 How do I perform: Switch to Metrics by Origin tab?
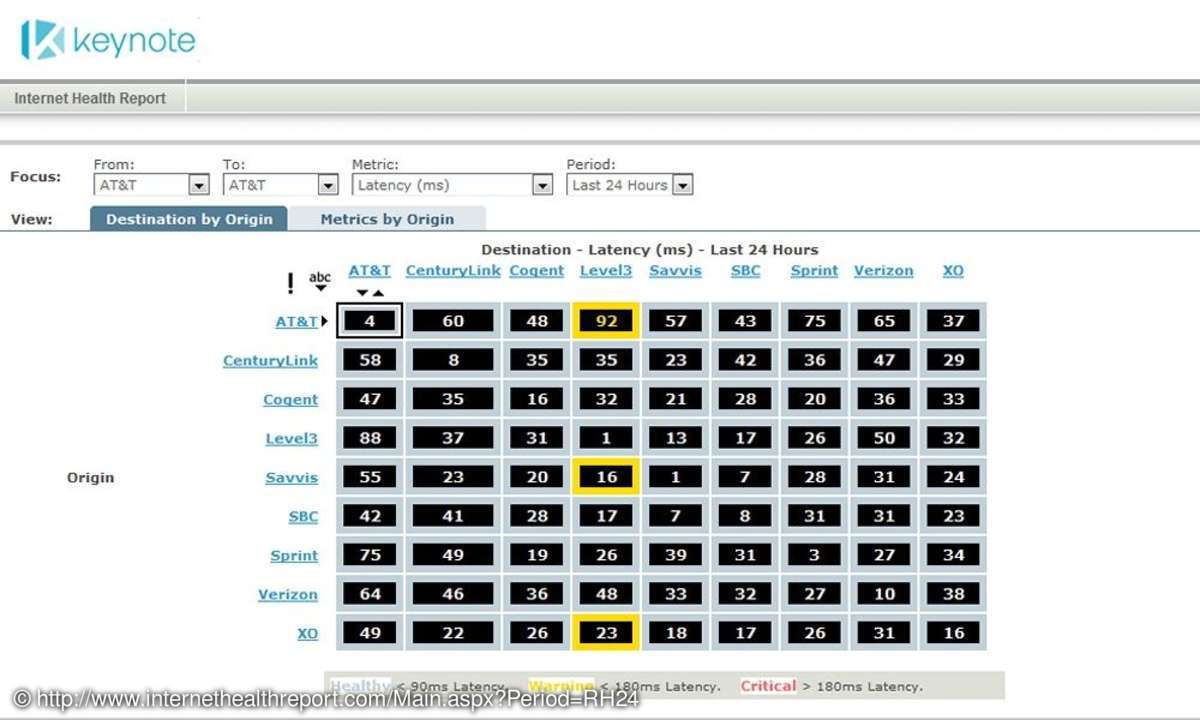click(387, 219)
